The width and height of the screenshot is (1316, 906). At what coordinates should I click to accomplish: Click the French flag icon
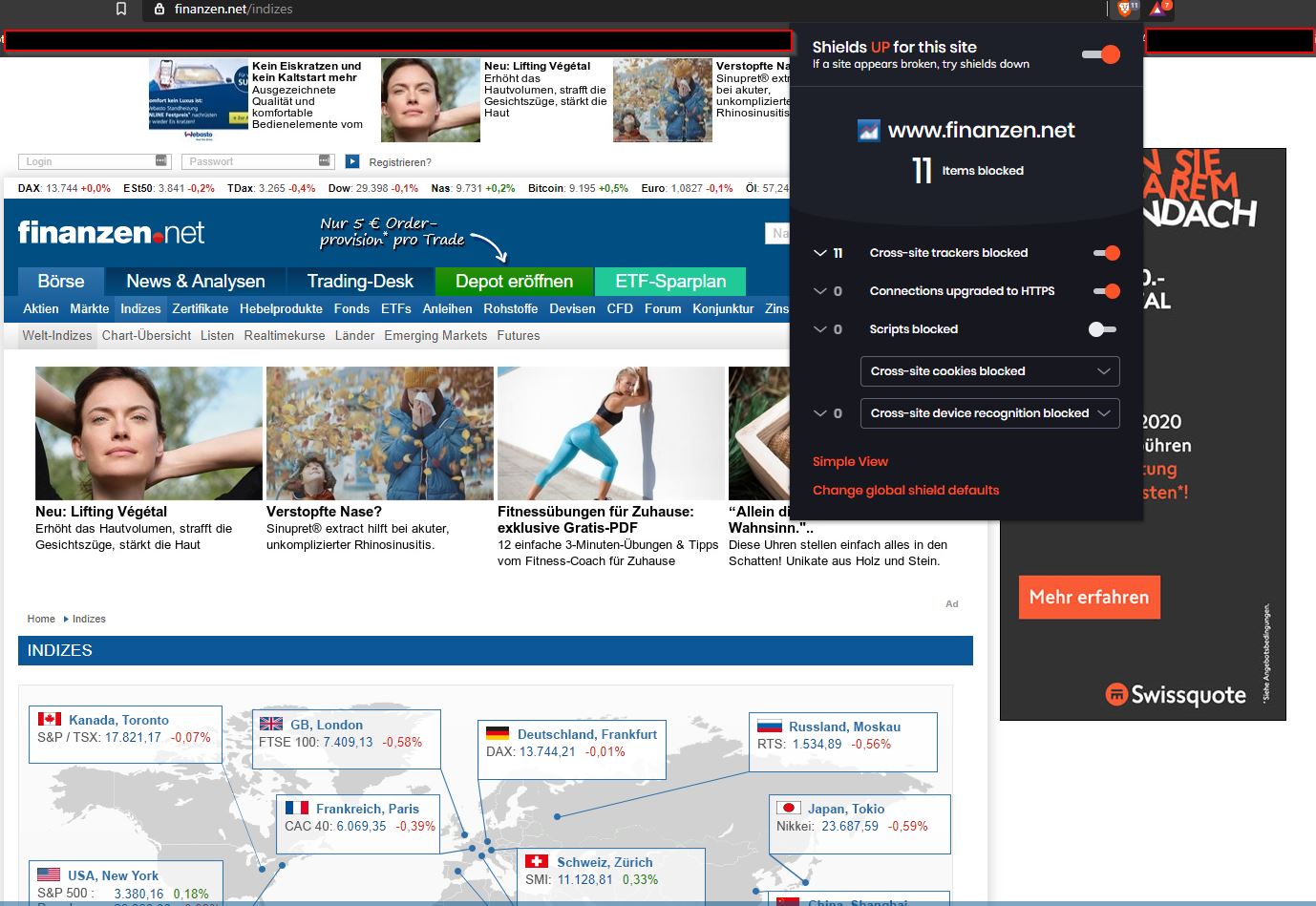click(x=297, y=808)
